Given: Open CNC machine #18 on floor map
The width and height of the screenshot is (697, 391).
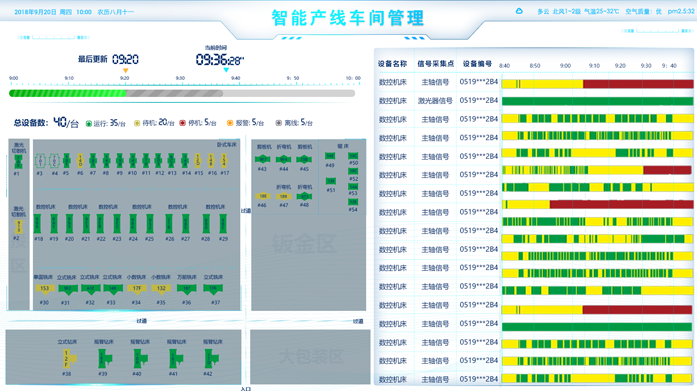Looking at the screenshot, I should point(38,224).
